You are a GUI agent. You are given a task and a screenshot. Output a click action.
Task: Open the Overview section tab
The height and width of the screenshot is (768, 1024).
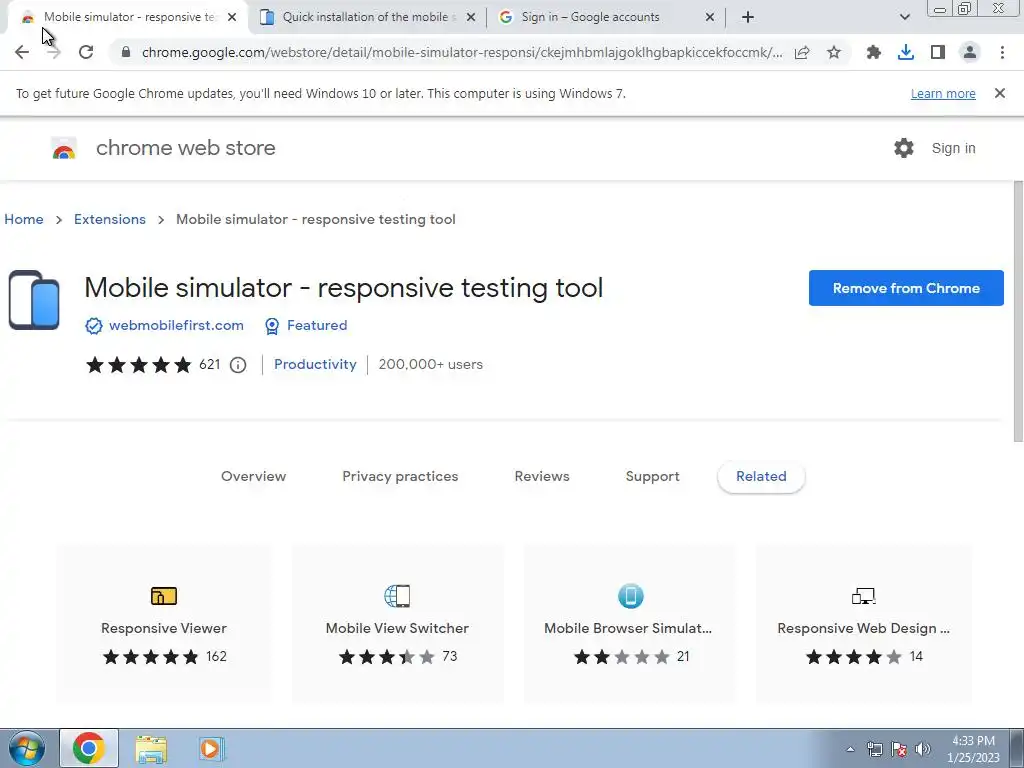tap(253, 476)
